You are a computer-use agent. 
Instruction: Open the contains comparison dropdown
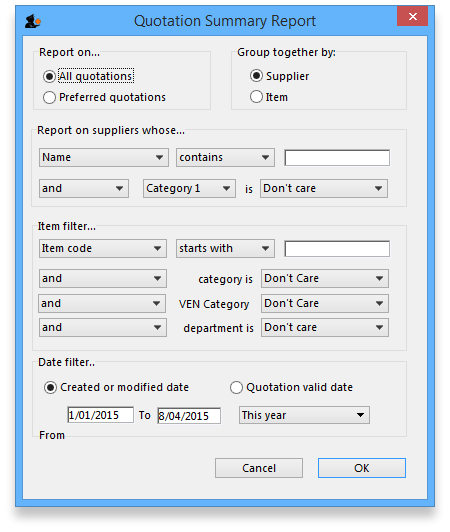pos(225,157)
